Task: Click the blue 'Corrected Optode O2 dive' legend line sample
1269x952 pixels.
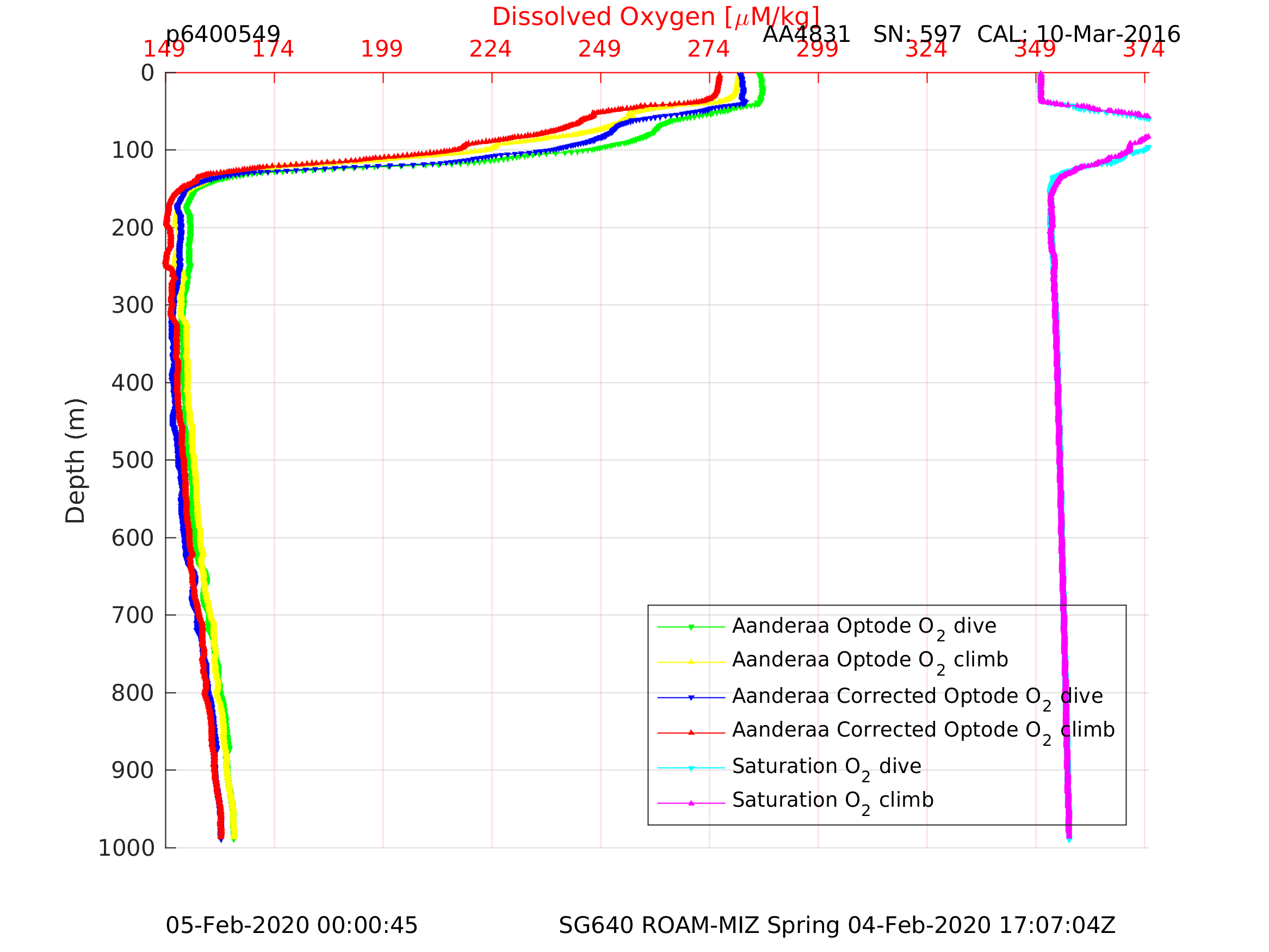Action: [x=691, y=697]
